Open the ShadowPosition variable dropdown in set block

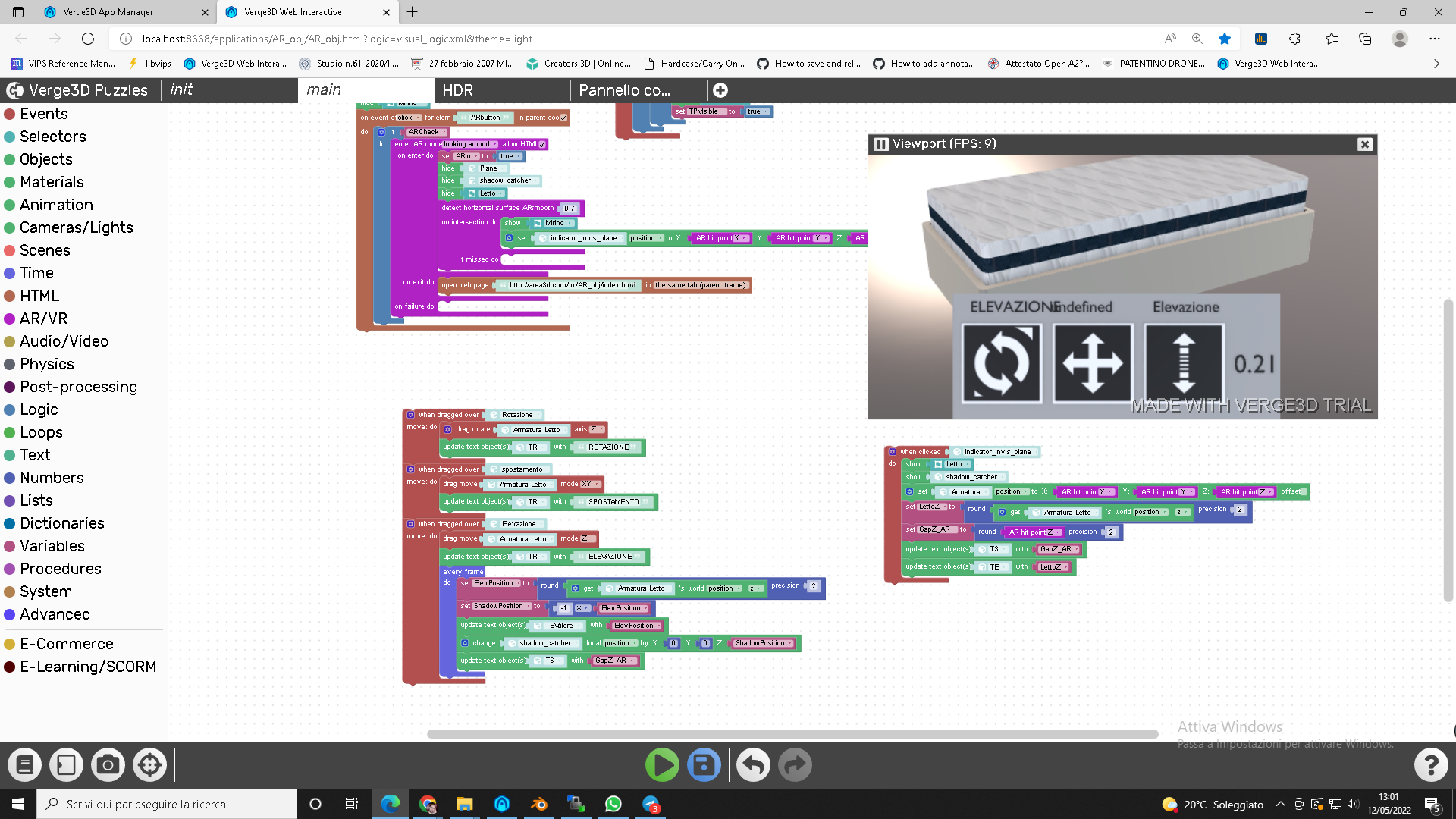tap(501, 606)
